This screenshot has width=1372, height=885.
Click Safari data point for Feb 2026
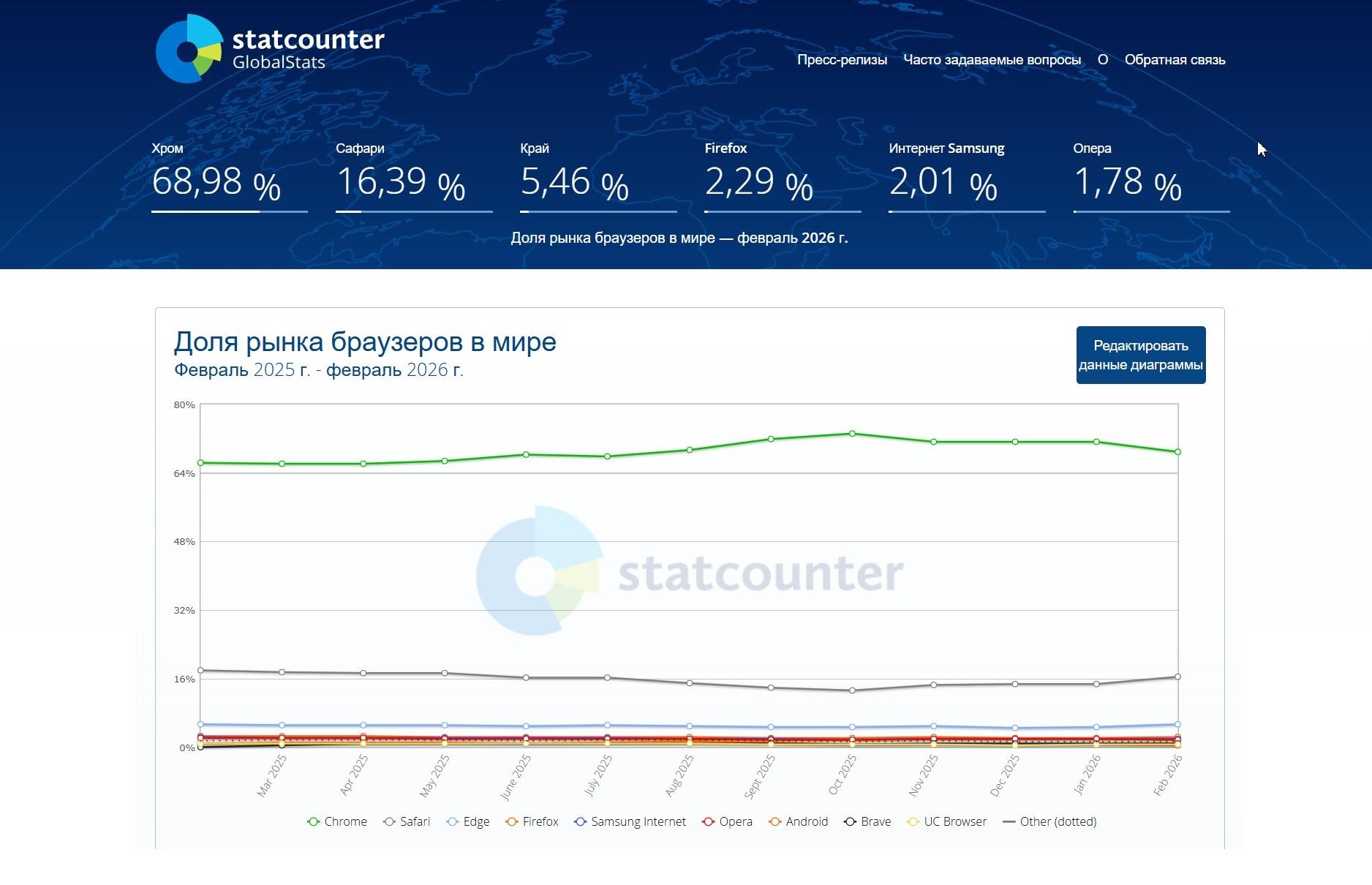coord(1177,677)
